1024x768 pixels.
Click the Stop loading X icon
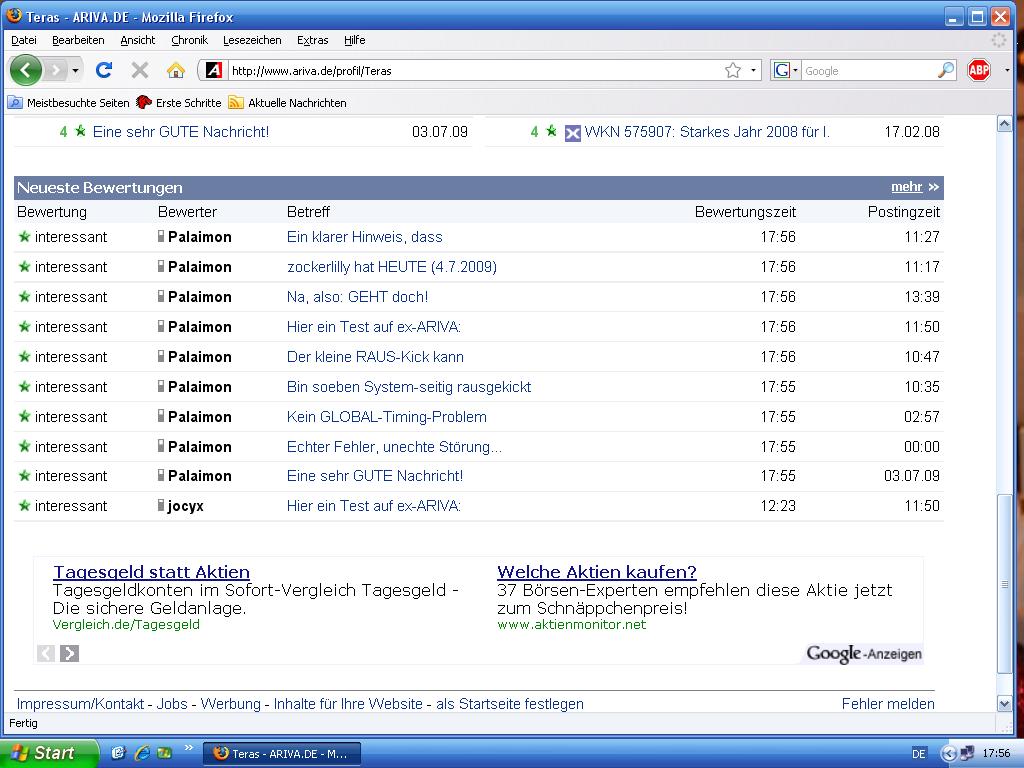pyautogui.click(x=140, y=70)
